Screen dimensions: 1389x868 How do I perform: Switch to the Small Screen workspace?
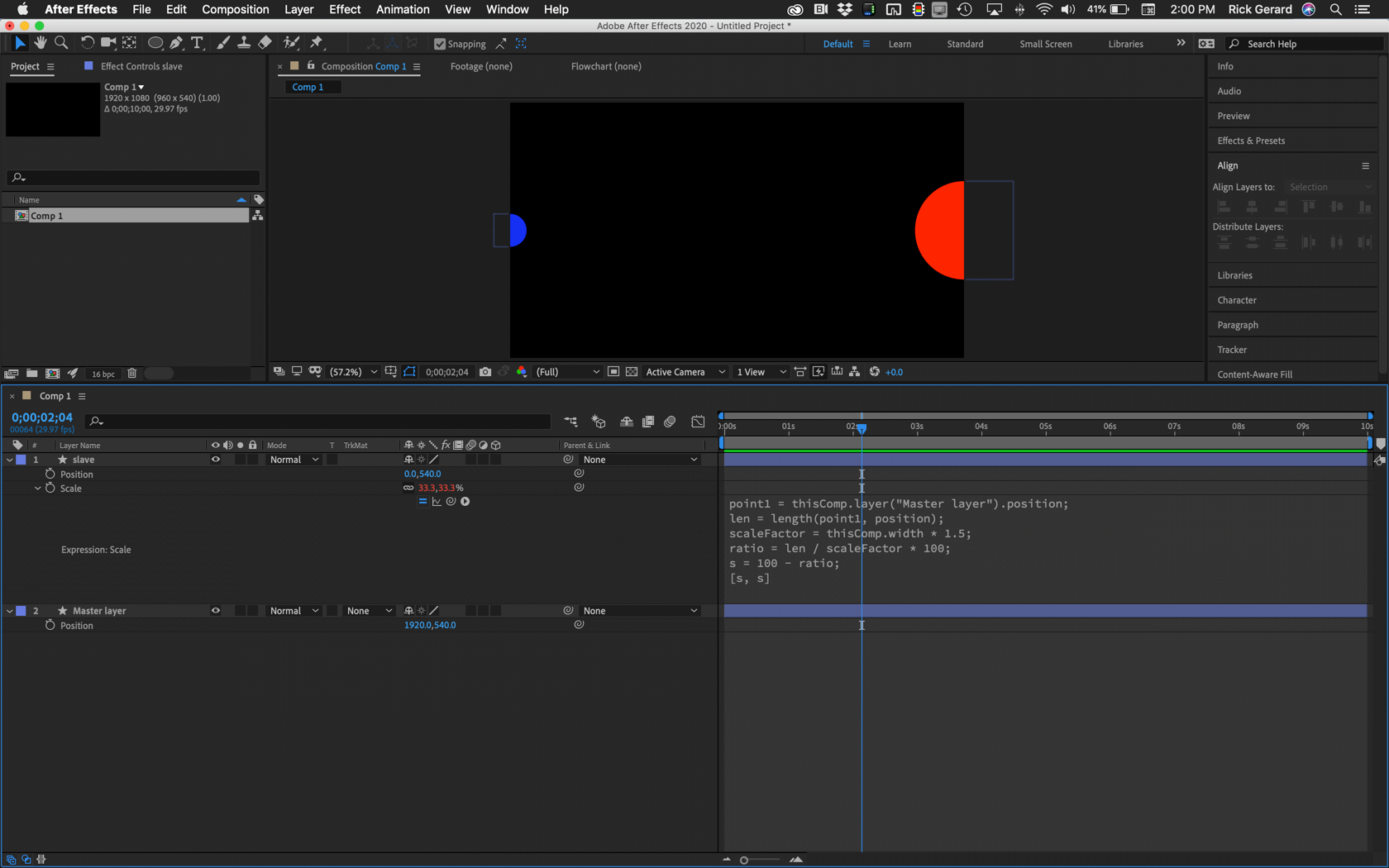click(1045, 43)
